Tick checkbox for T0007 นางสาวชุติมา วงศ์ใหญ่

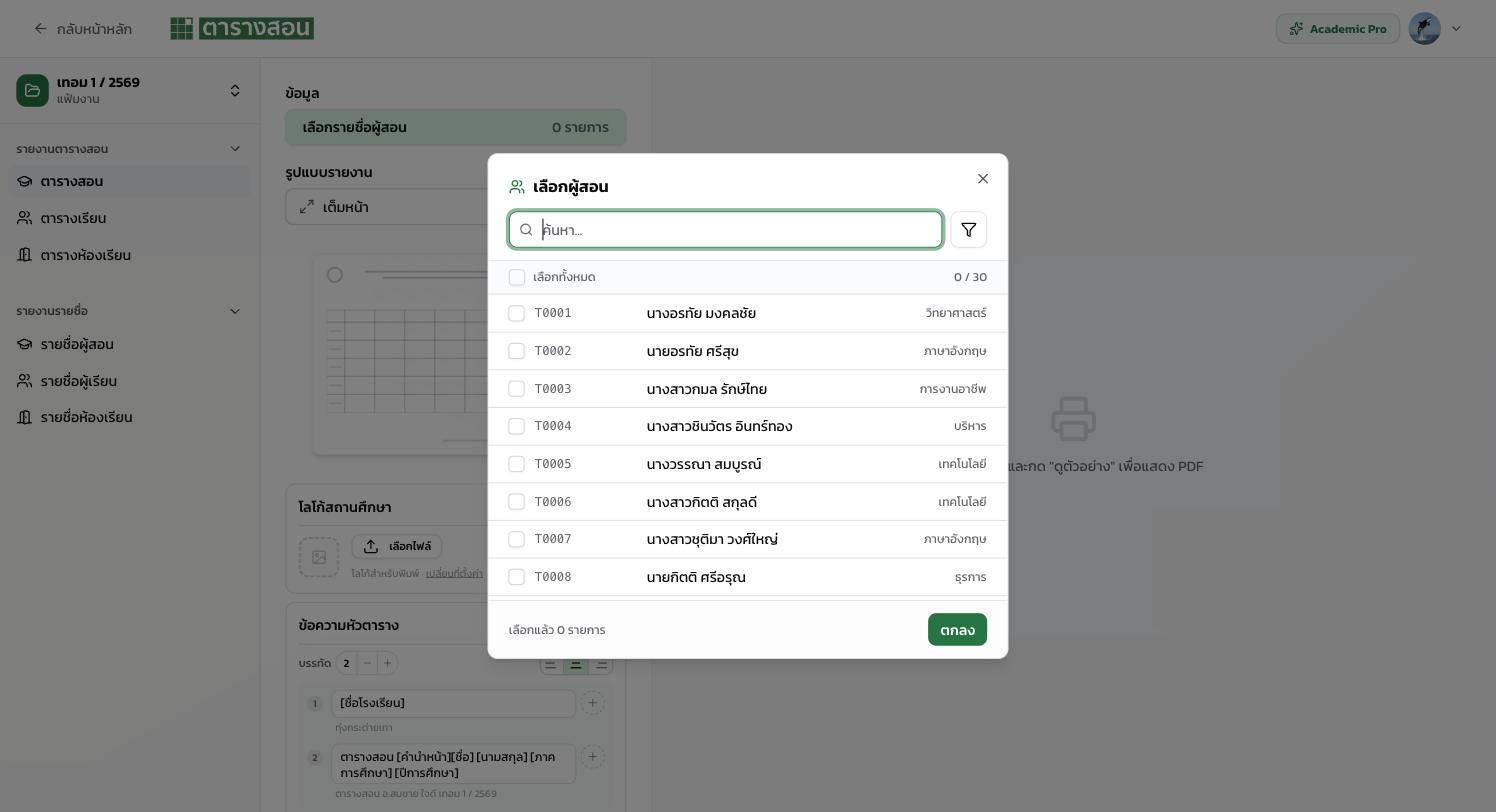point(517,540)
